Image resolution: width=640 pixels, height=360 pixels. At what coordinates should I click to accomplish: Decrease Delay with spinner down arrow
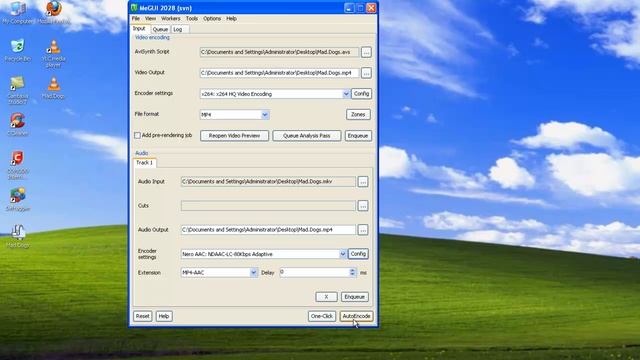click(353, 274)
